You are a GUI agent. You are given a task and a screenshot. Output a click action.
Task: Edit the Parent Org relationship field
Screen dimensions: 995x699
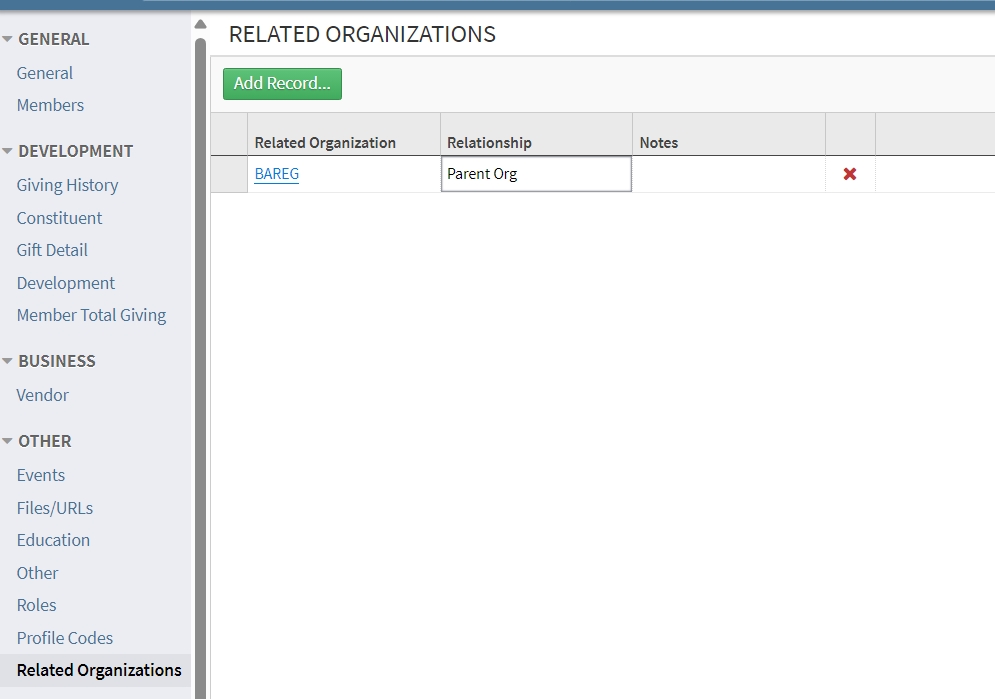[x=535, y=173]
